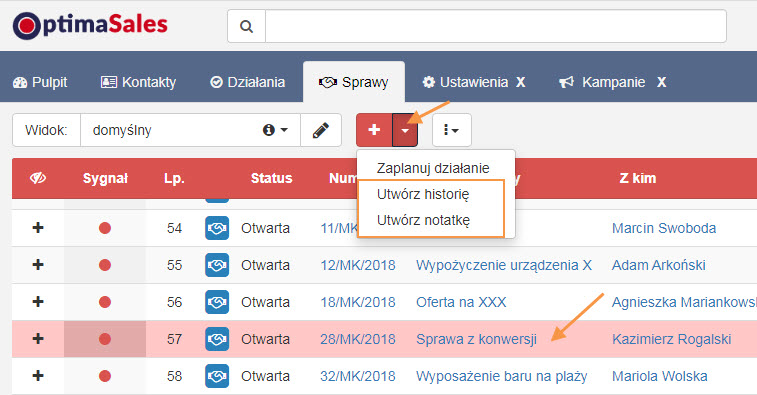
Task: Open the Oferta na XXX case
Action: point(461,302)
